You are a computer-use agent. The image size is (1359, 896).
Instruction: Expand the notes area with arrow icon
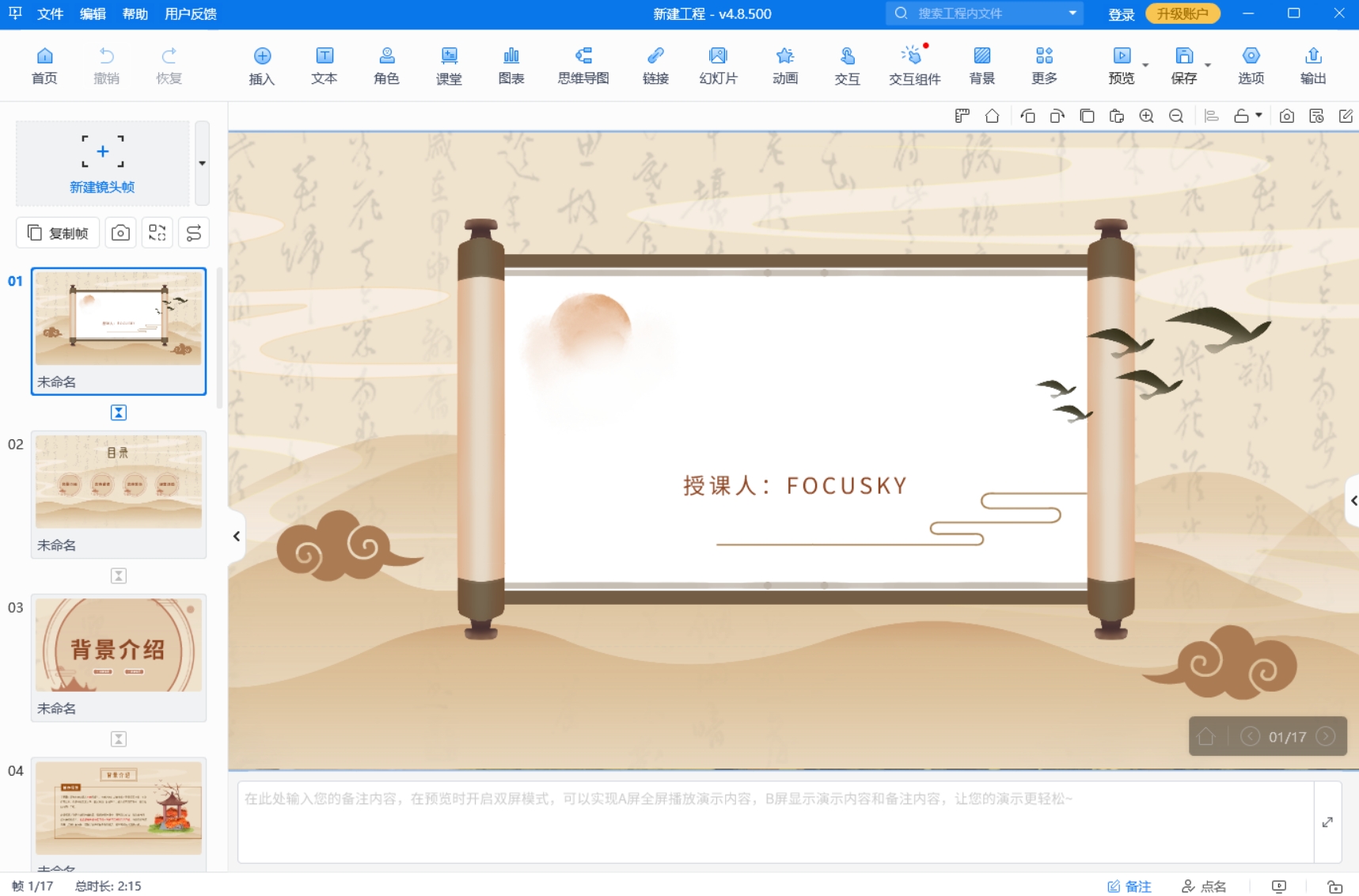tap(1327, 822)
